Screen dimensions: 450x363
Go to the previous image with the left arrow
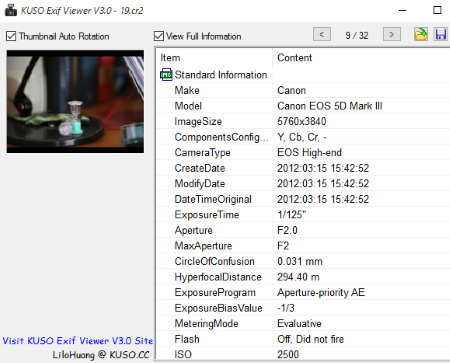pos(322,34)
